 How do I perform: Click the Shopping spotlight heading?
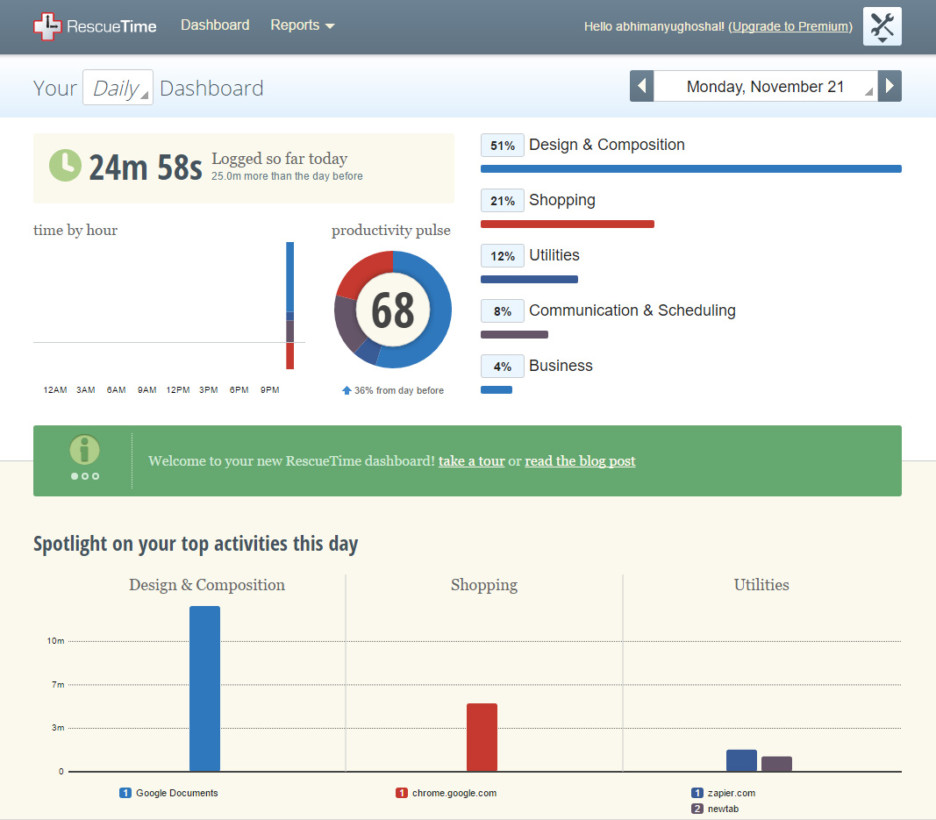point(484,585)
